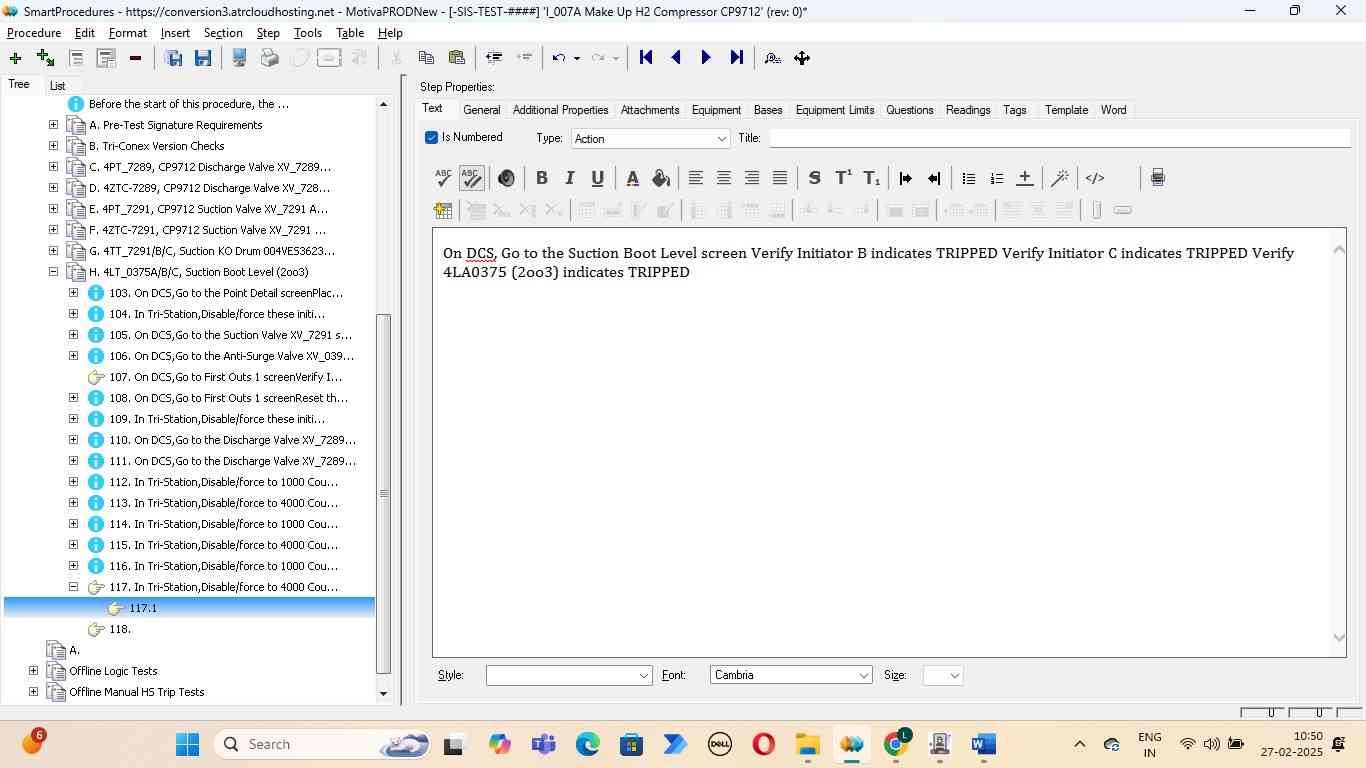The width and height of the screenshot is (1366, 768).
Task: Click the printer icon in main toolbar
Action: [x=269, y=58]
